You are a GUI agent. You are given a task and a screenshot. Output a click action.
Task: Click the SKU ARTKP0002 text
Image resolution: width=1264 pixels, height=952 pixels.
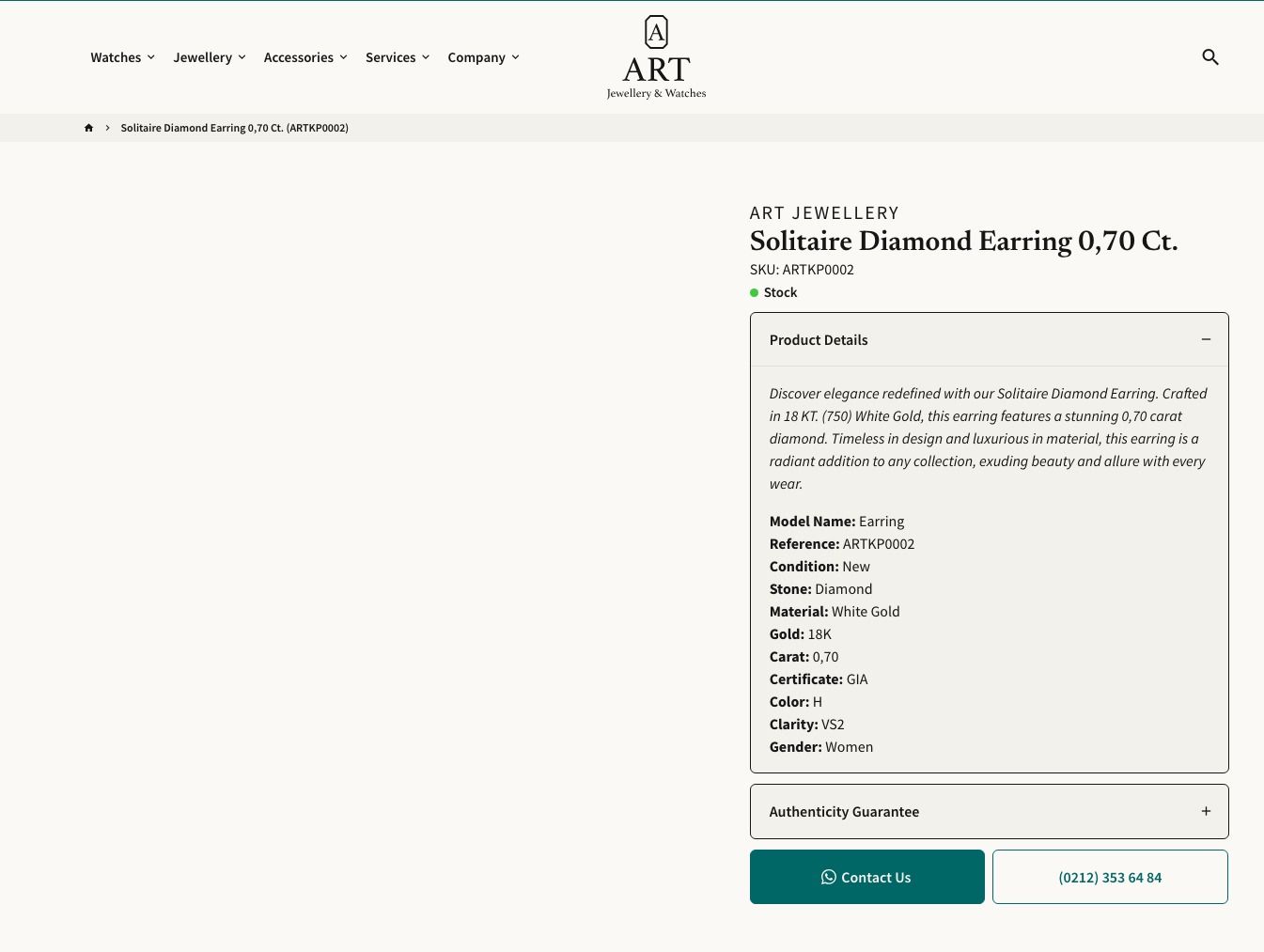[x=802, y=270]
